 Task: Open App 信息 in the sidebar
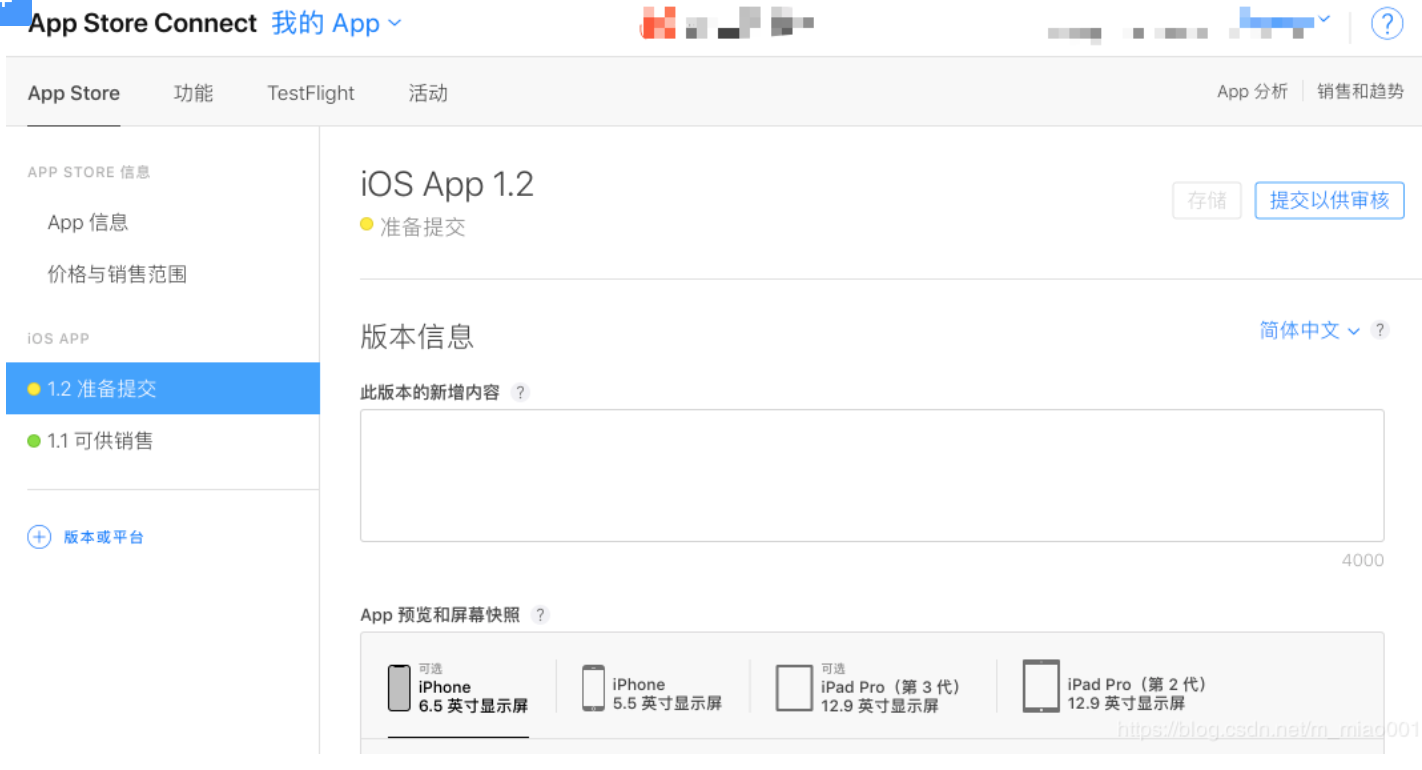[88, 222]
